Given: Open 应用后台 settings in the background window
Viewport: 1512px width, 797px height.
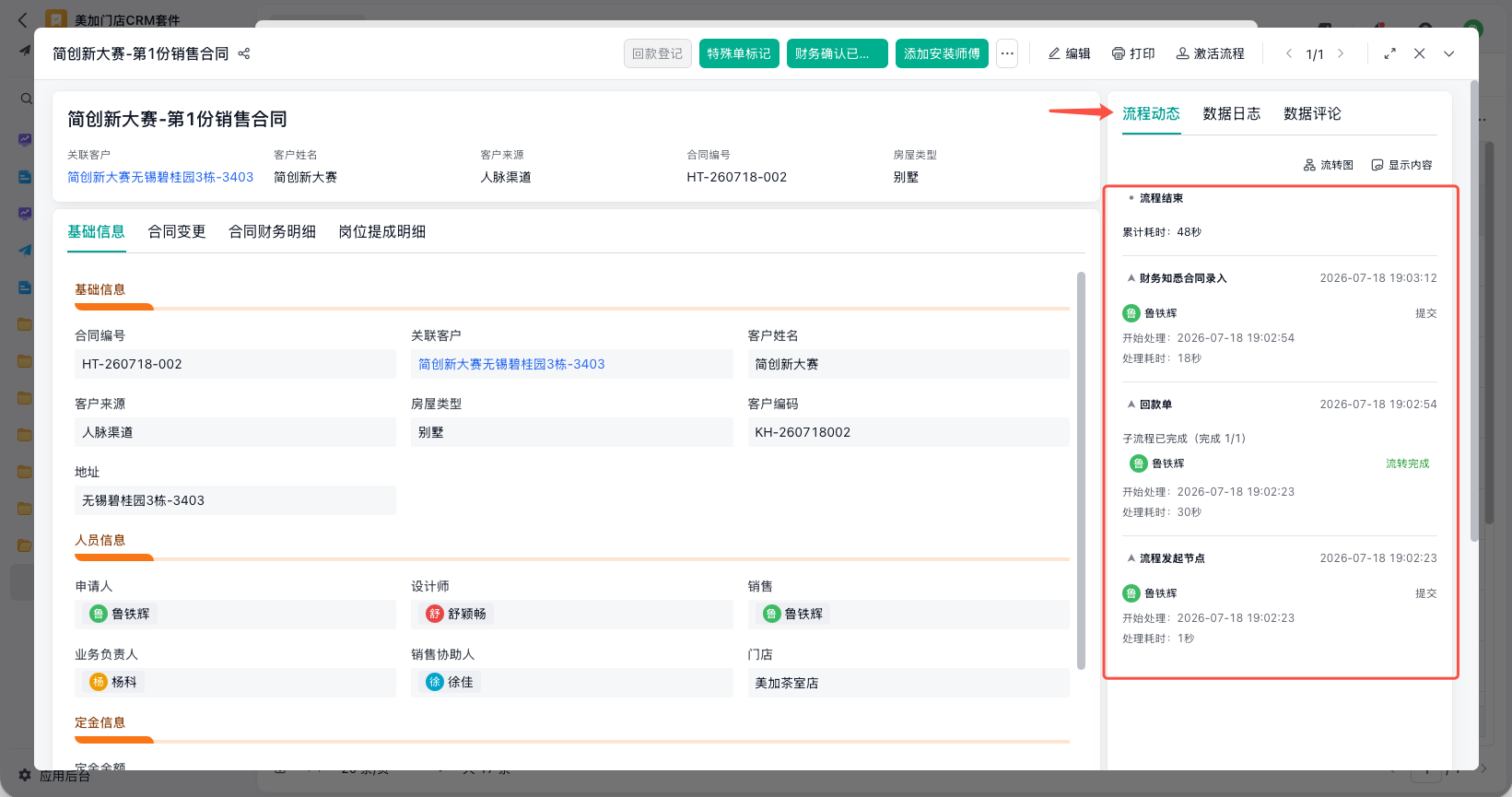Looking at the screenshot, I should coord(55,776).
